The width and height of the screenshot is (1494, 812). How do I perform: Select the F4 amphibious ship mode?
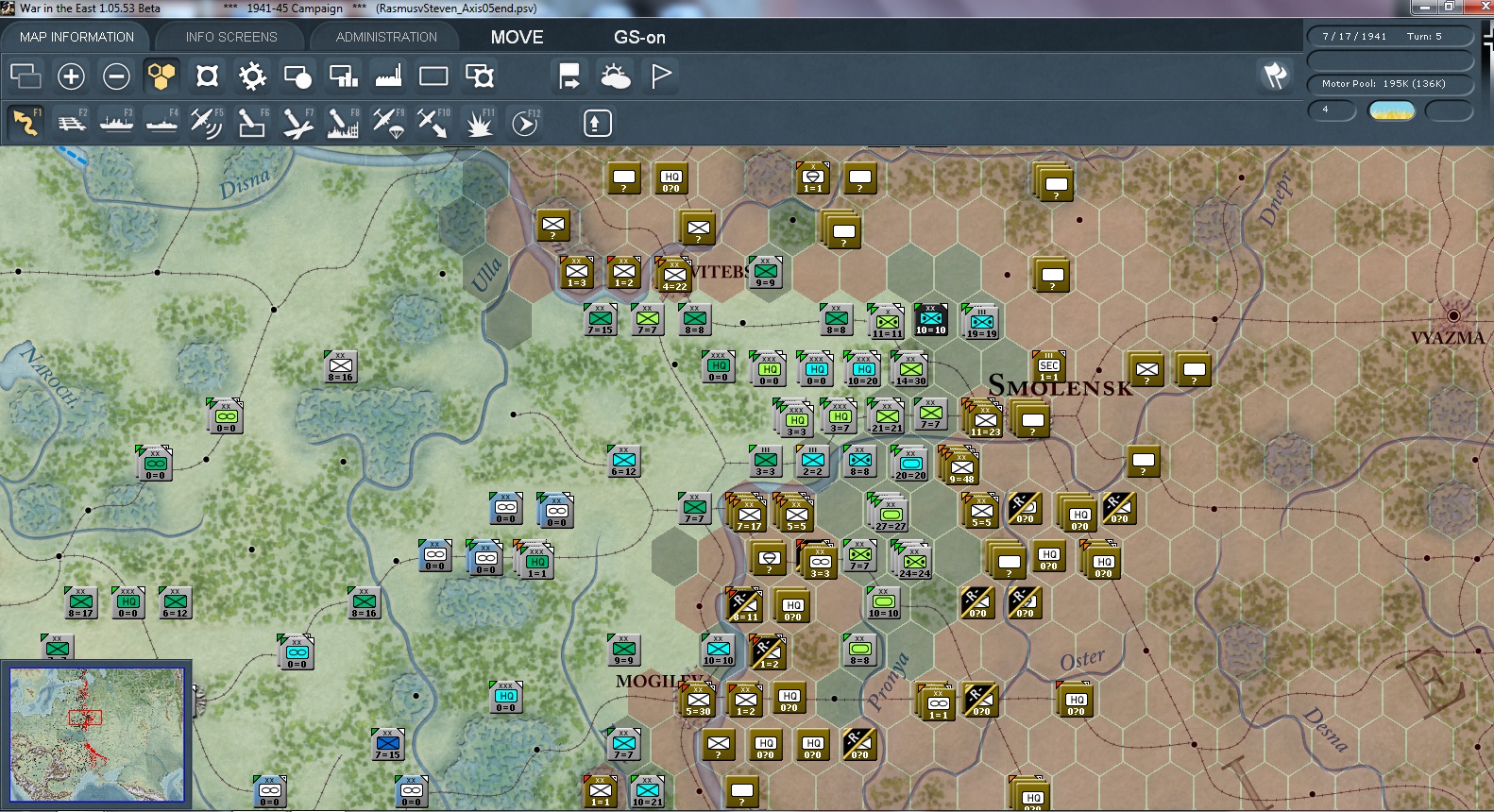[x=161, y=123]
